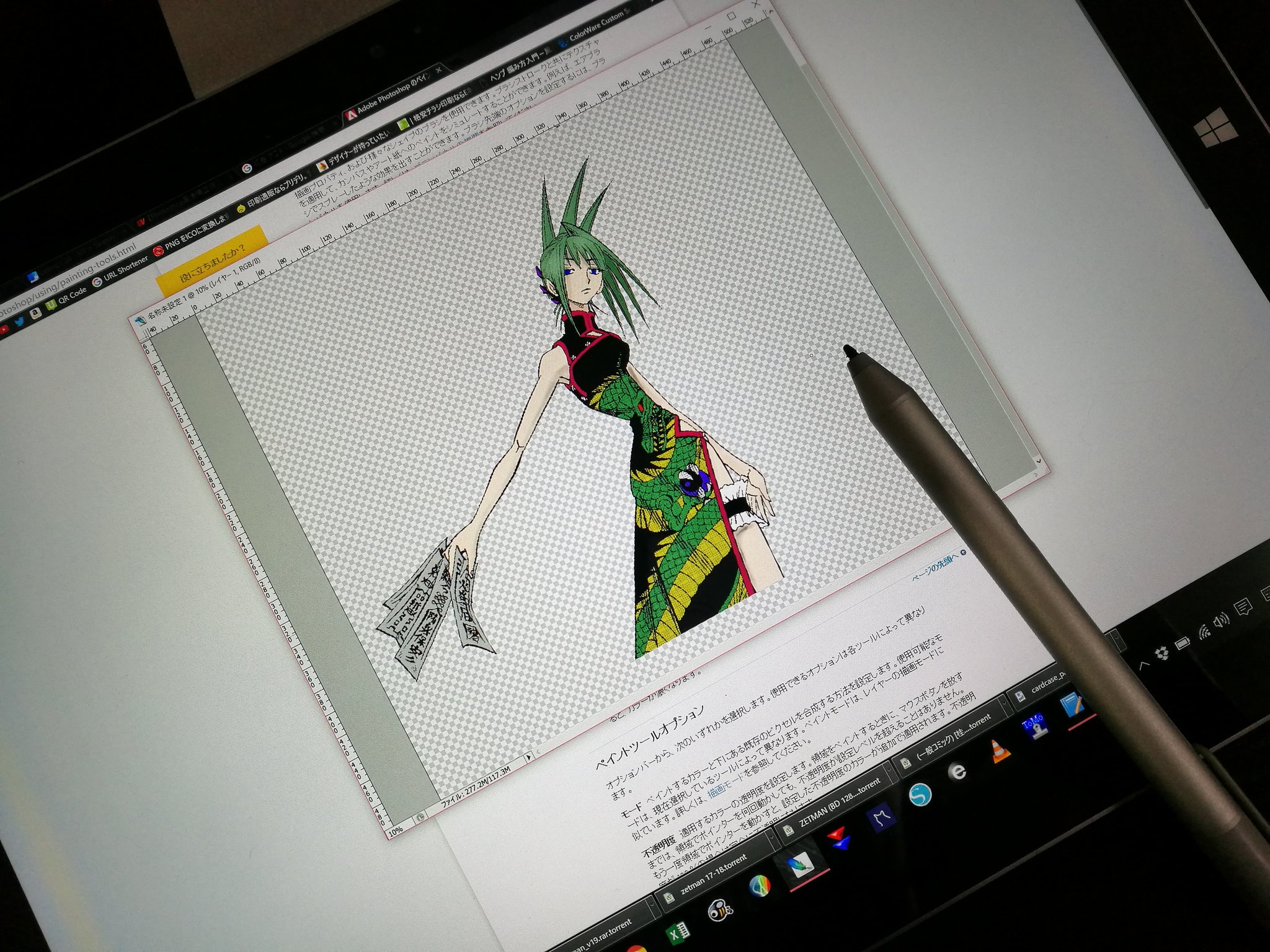
Task: Click the yellow 役に立ちましたか？ button
Action: click(212, 265)
